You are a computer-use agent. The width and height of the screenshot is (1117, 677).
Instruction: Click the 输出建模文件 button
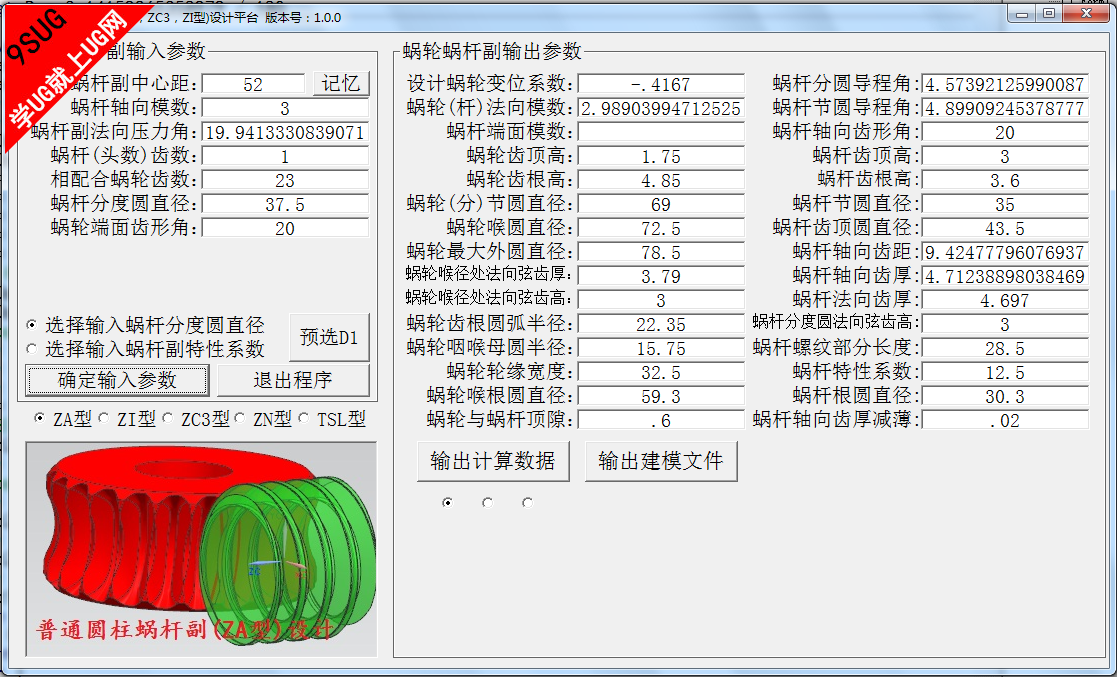coord(661,461)
